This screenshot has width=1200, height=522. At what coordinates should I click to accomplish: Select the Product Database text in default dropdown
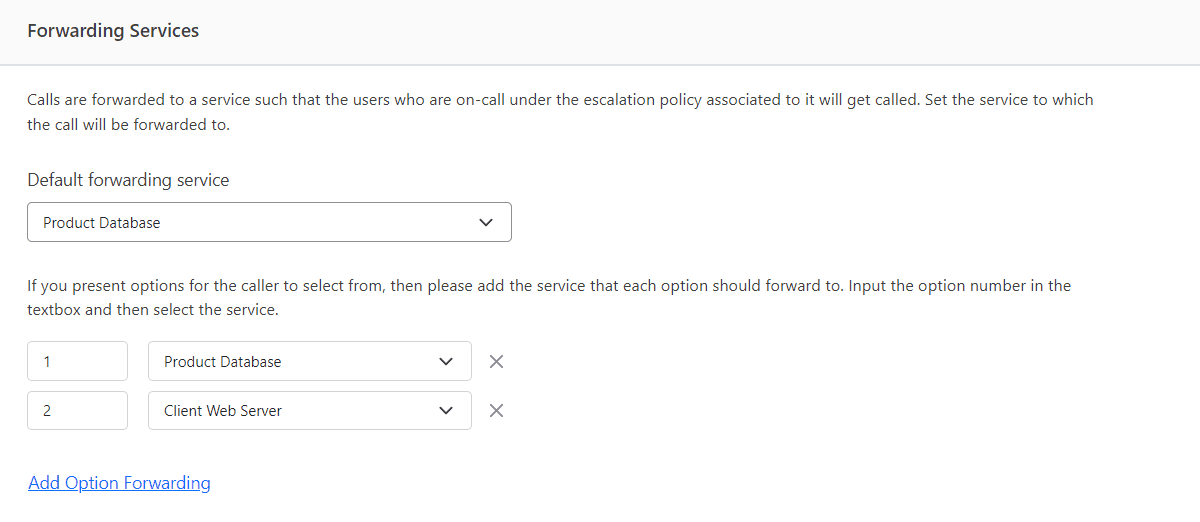click(102, 223)
